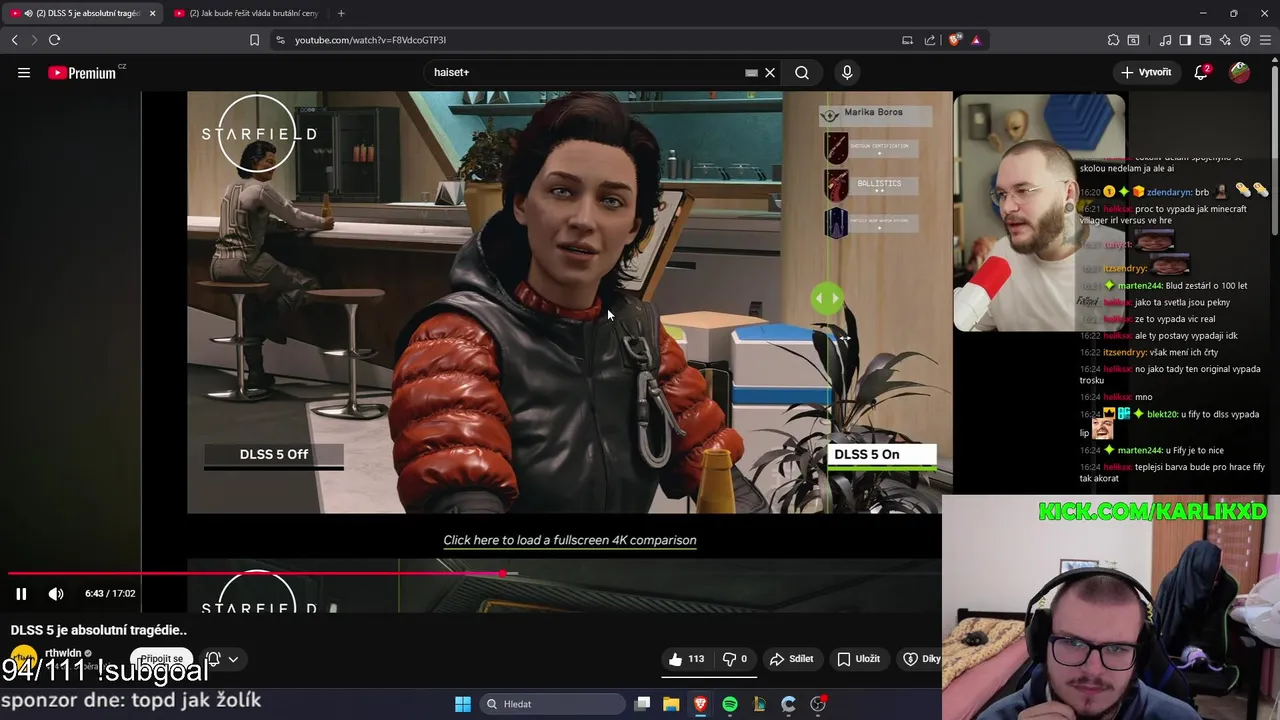Start voice search with microphone
Viewport: 1280px width, 720px height.
click(847, 72)
